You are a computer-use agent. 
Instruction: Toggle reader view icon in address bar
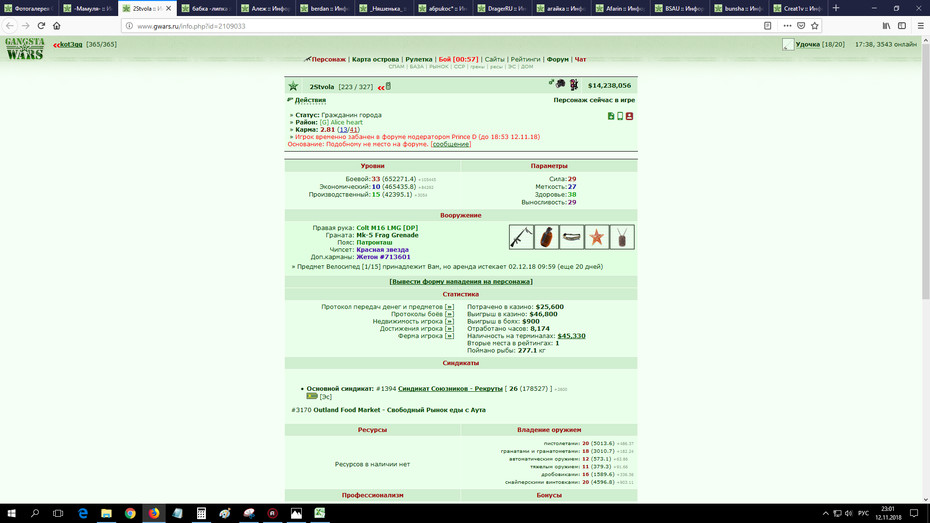tap(767, 25)
